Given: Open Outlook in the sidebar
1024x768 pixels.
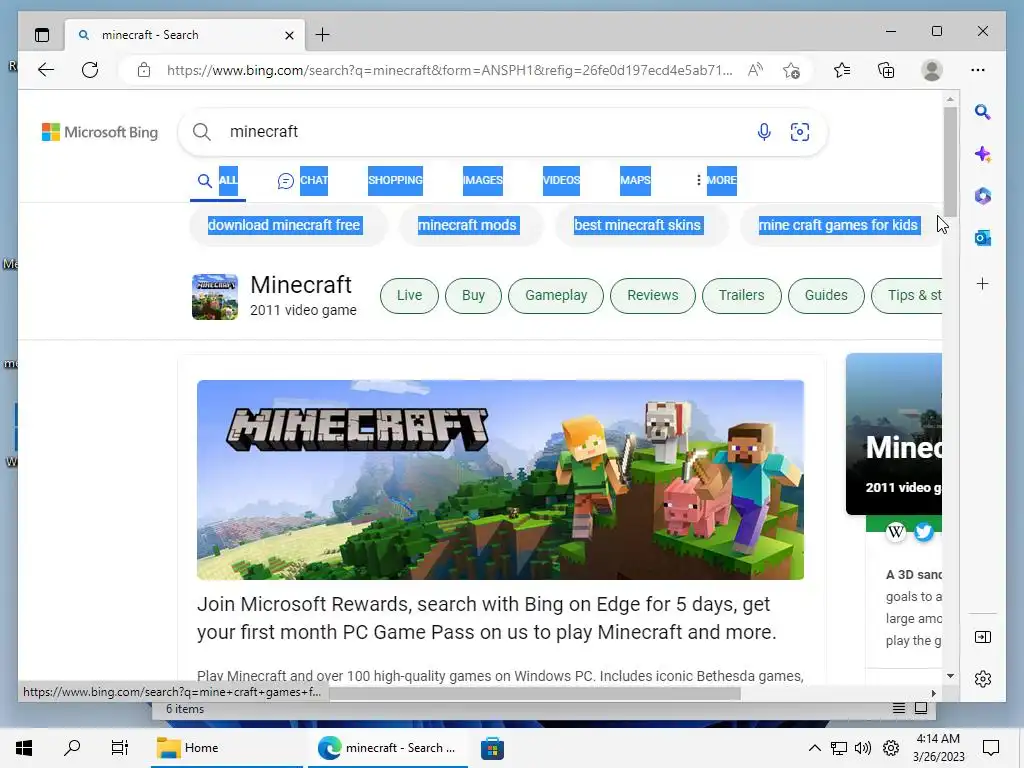Looking at the screenshot, I should pos(982,238).
